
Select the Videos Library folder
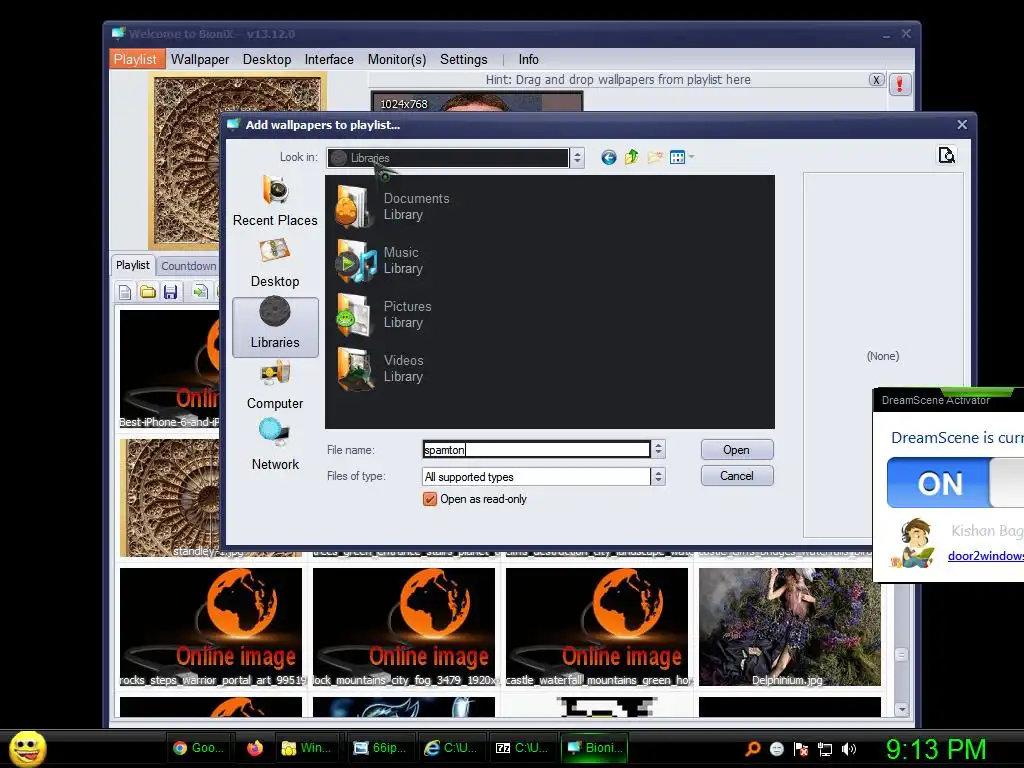379,368
